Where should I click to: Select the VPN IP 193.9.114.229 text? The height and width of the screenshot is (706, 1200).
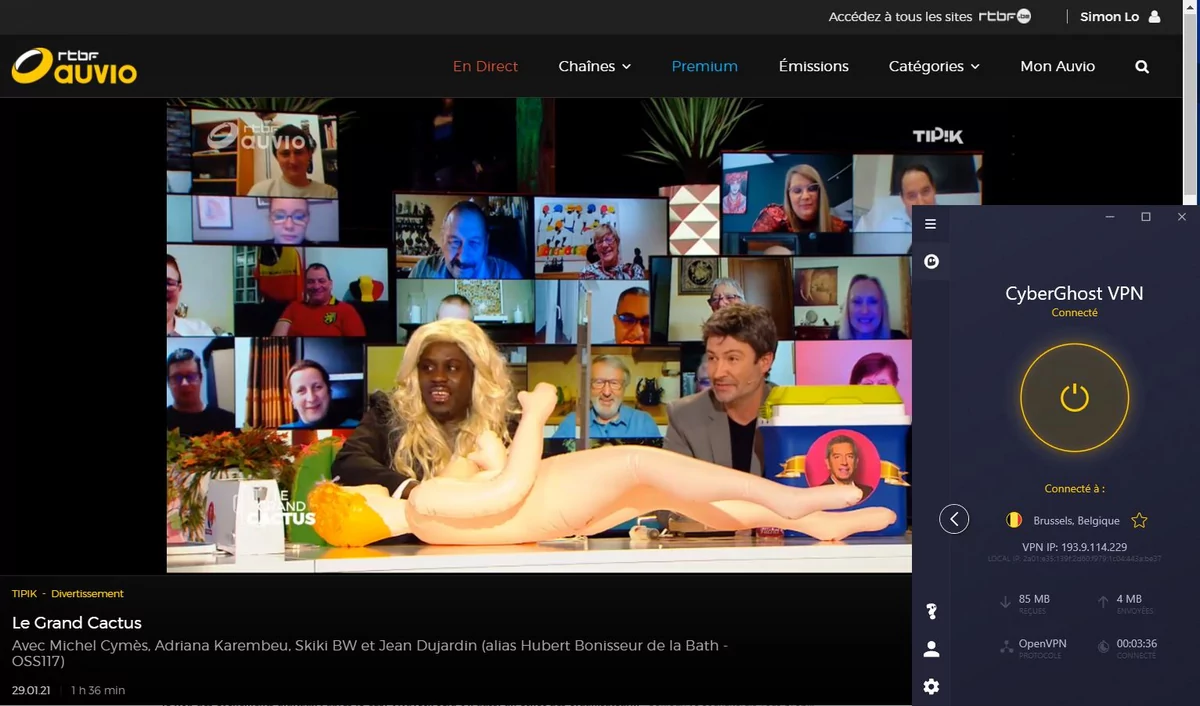tap(1074, 547)
